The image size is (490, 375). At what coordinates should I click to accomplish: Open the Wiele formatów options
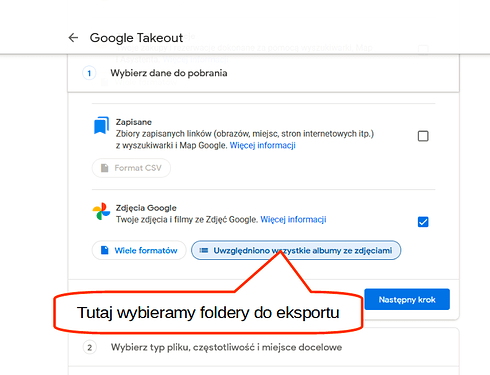[x=139, y=250]
